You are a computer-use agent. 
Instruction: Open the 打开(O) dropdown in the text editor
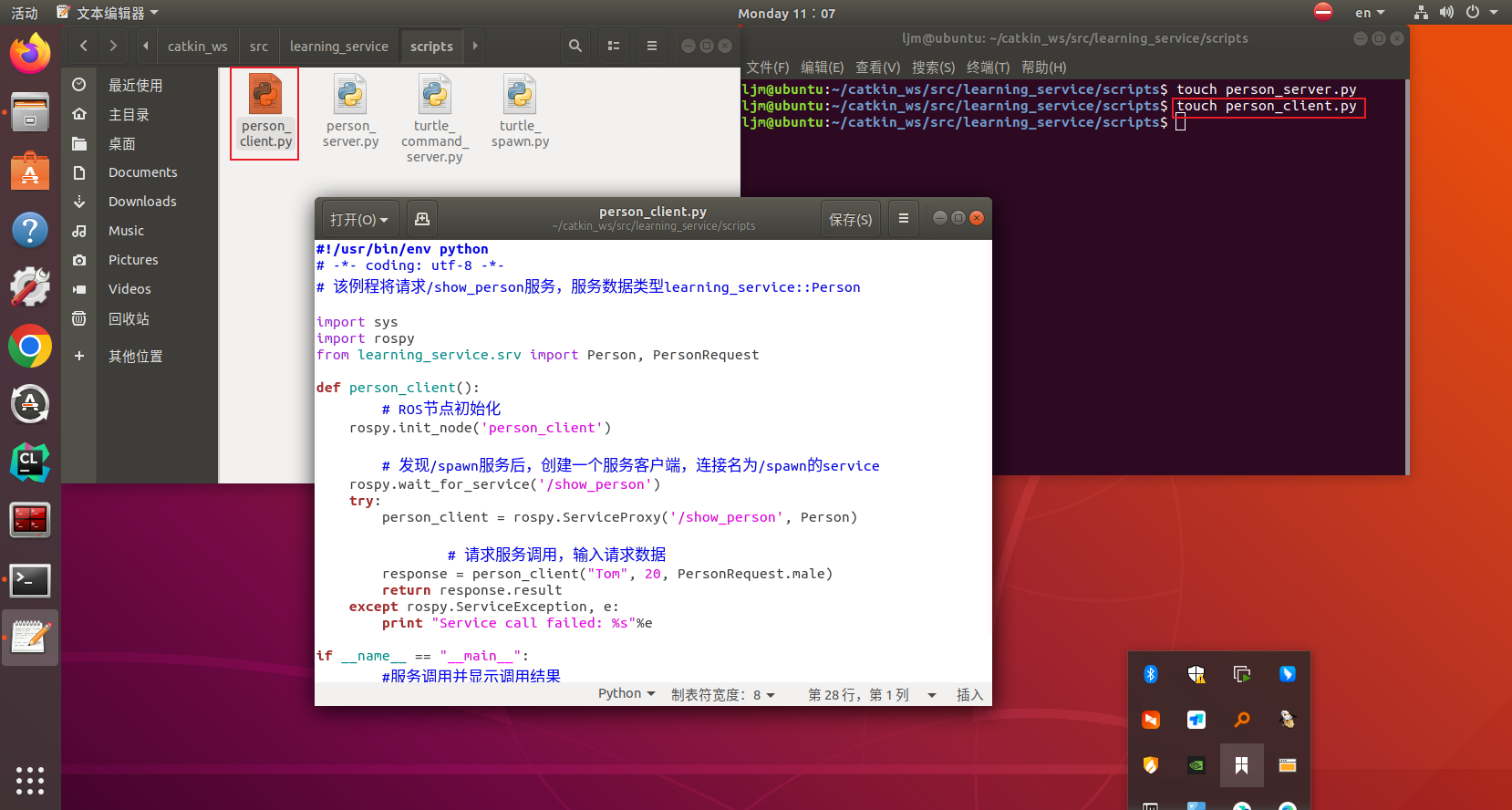pyautogui.click(x=359, y=219)
